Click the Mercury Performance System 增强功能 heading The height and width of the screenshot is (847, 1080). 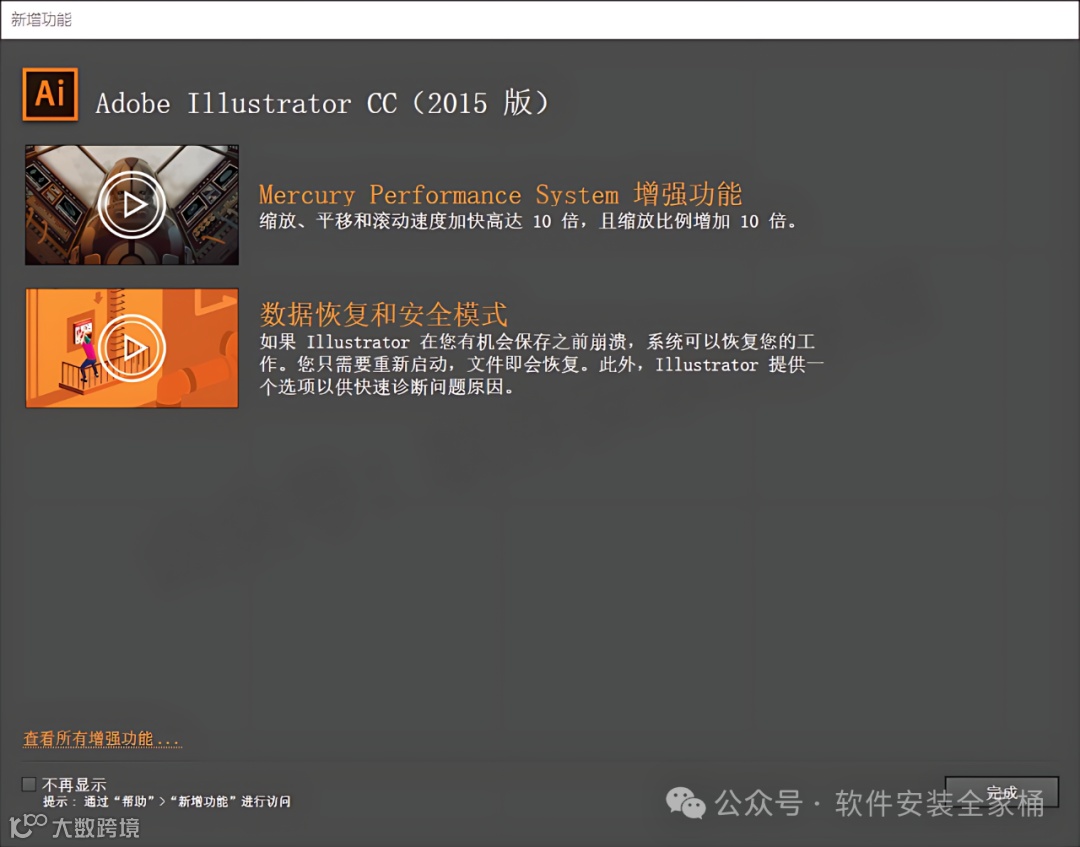501,195
